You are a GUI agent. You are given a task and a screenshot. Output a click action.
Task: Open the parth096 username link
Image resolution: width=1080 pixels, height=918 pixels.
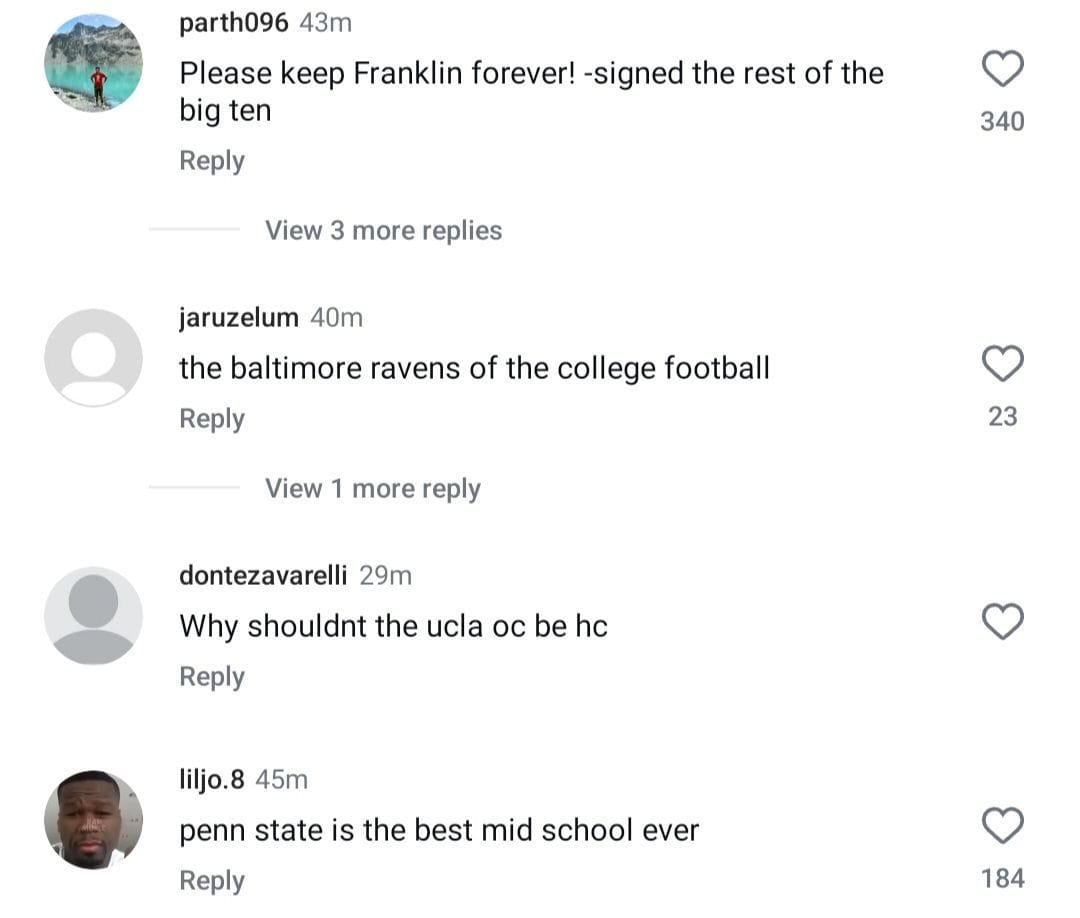pos(233,22)
